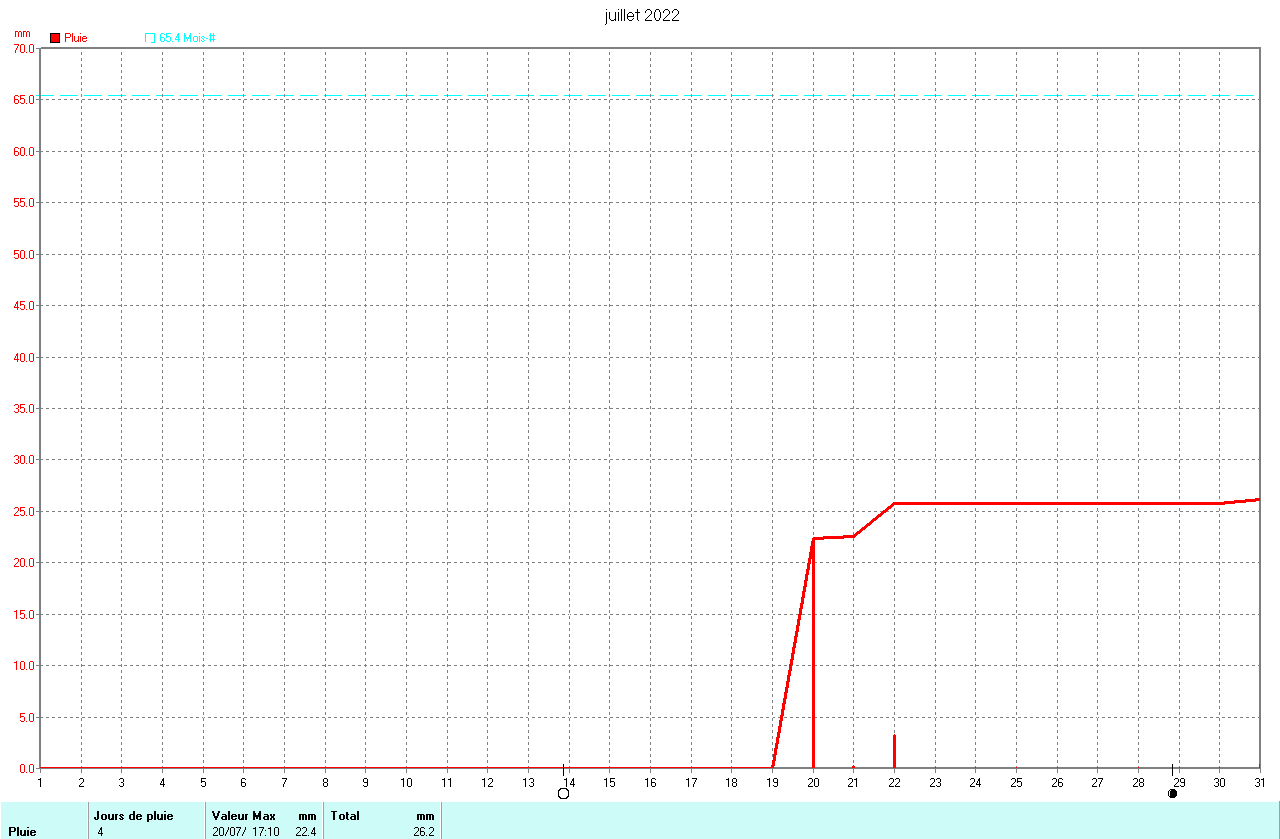Click the 50.0 y-axis label
1280x839 pixels.
pos(24,254)
